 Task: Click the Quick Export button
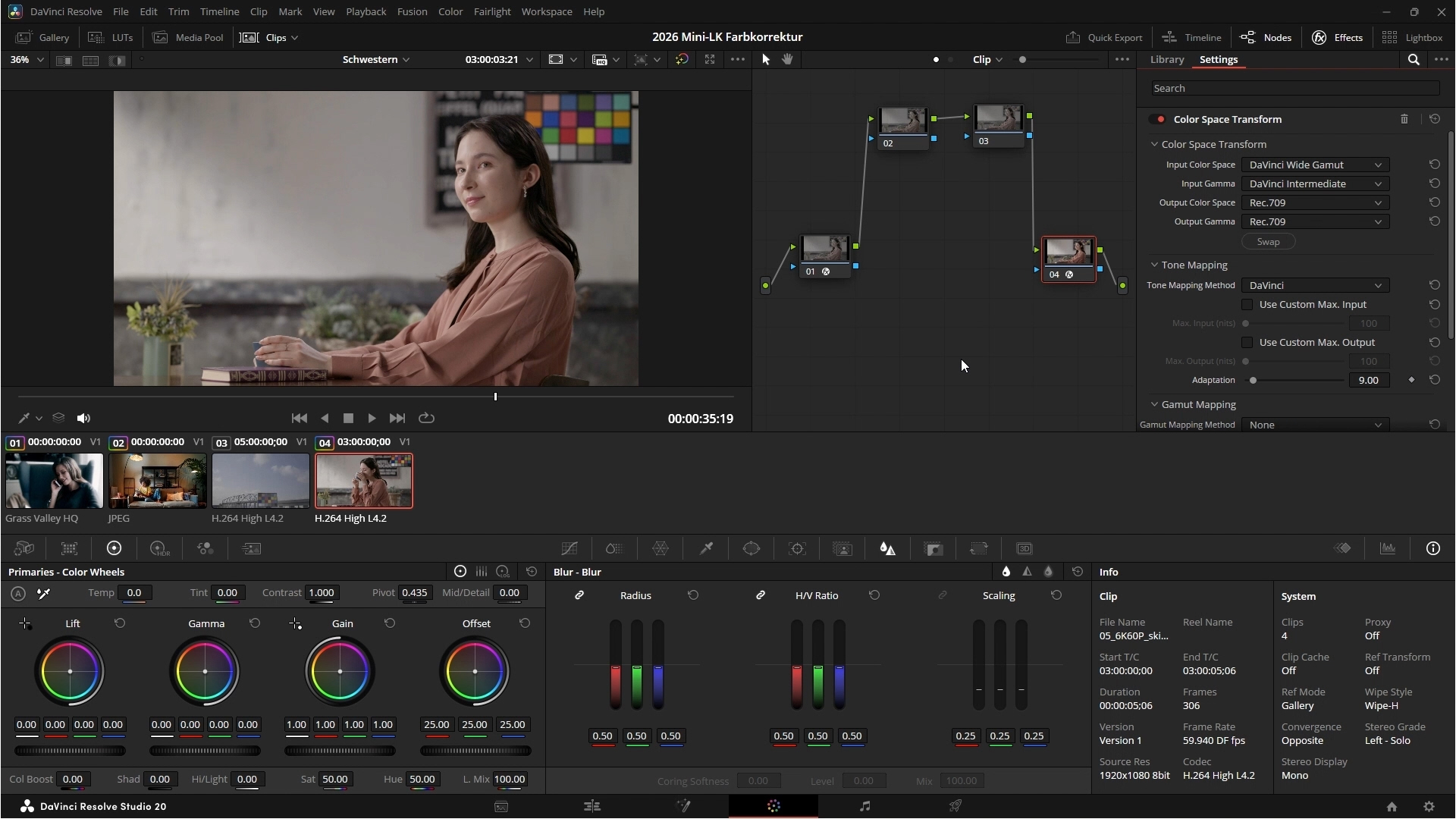pyautogui.click(x=1104, y=37)
